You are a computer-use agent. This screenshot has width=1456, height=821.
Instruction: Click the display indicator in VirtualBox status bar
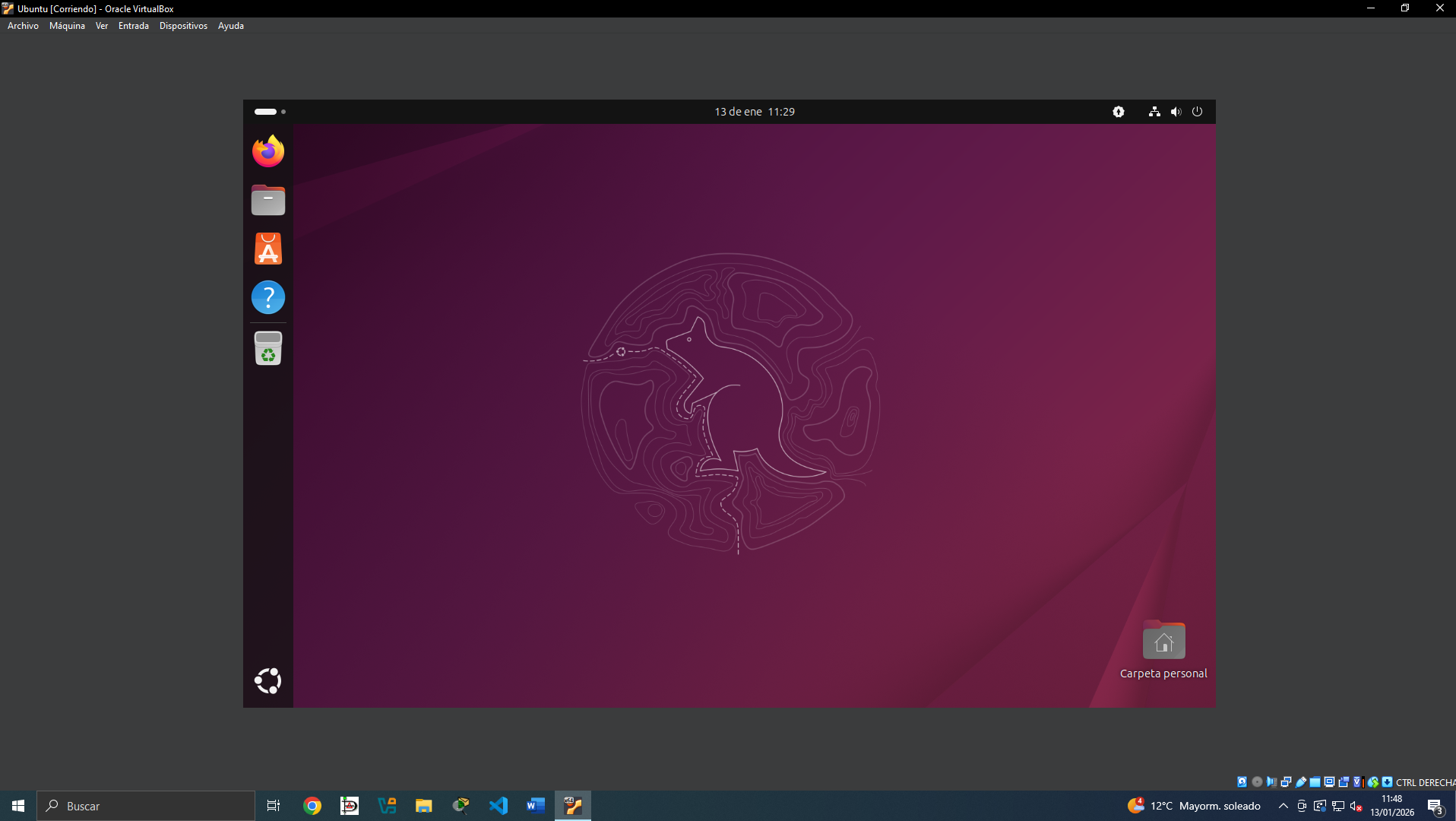[1329, 781]
